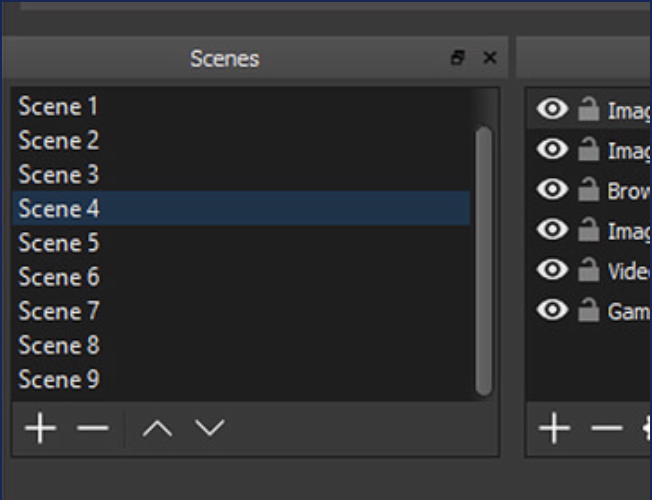Select Scene 9

pyautogui.click(x=58, y=379)
